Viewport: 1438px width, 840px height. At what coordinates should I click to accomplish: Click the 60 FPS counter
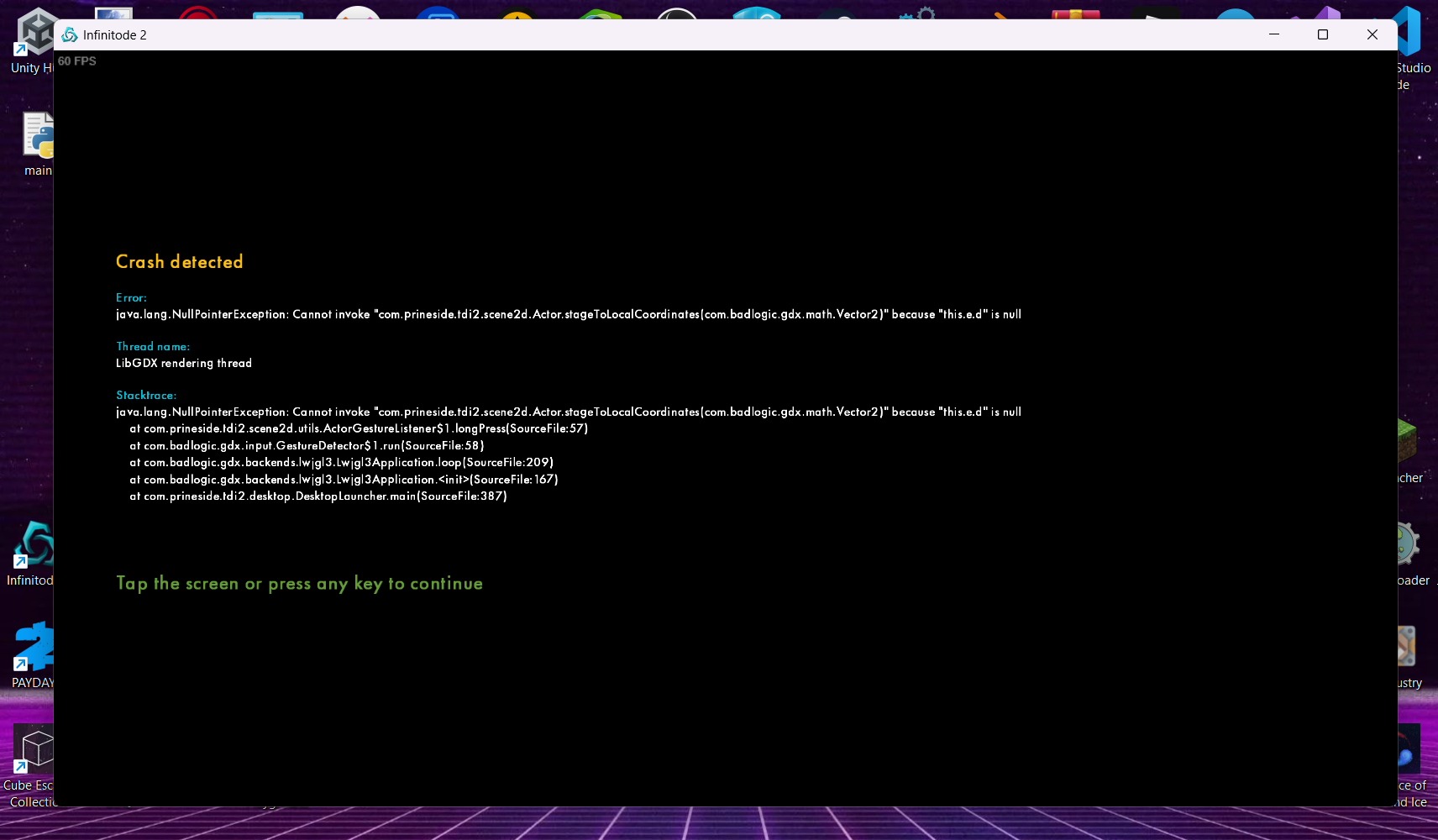click(77, 61)
